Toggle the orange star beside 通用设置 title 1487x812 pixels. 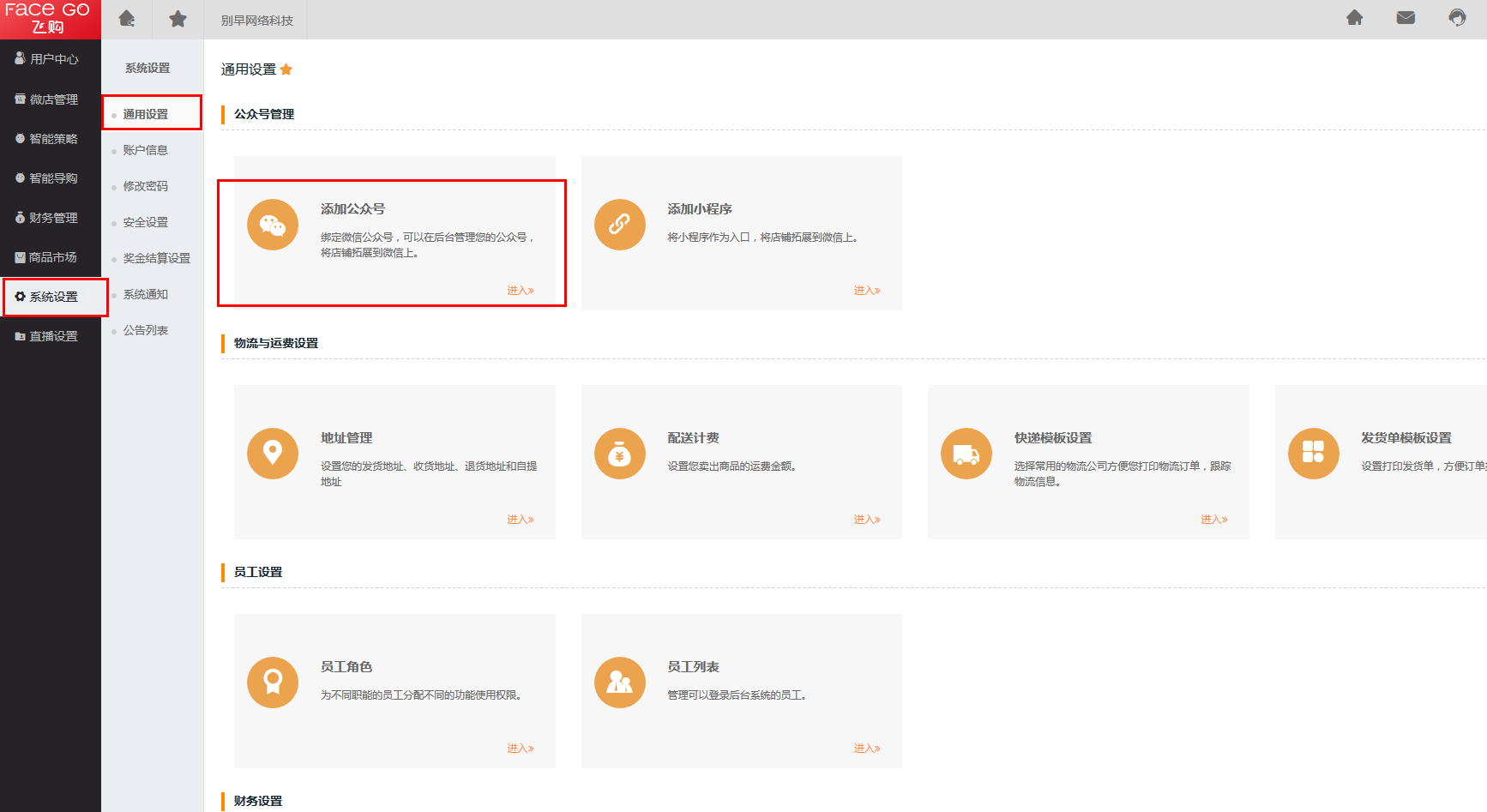coord(286,69)
